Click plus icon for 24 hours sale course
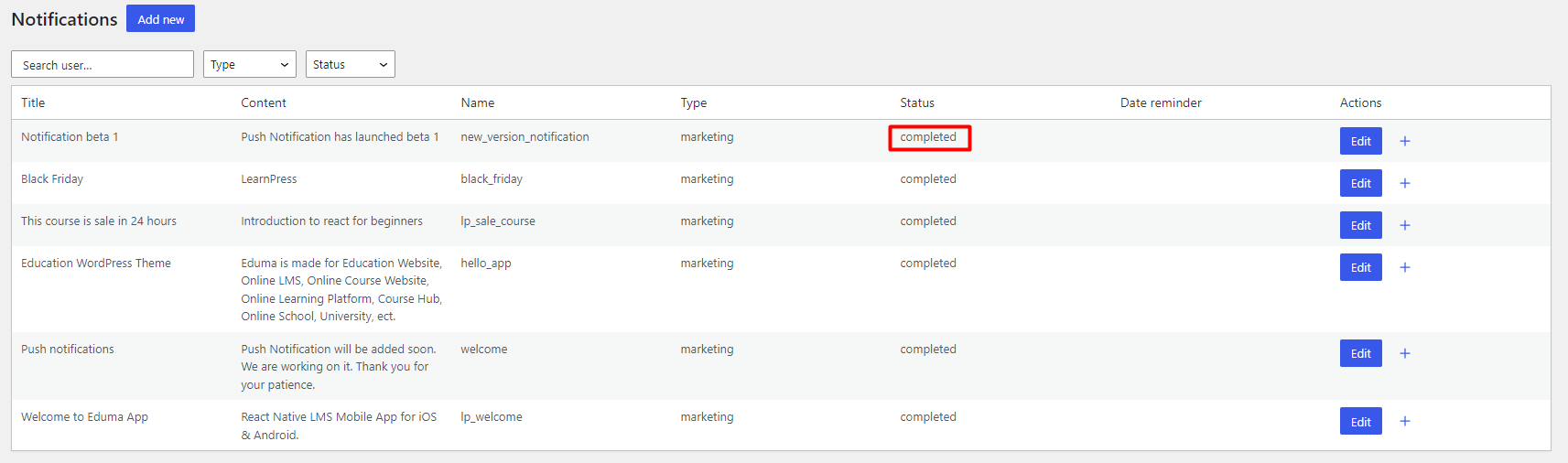 (1405, 225)
